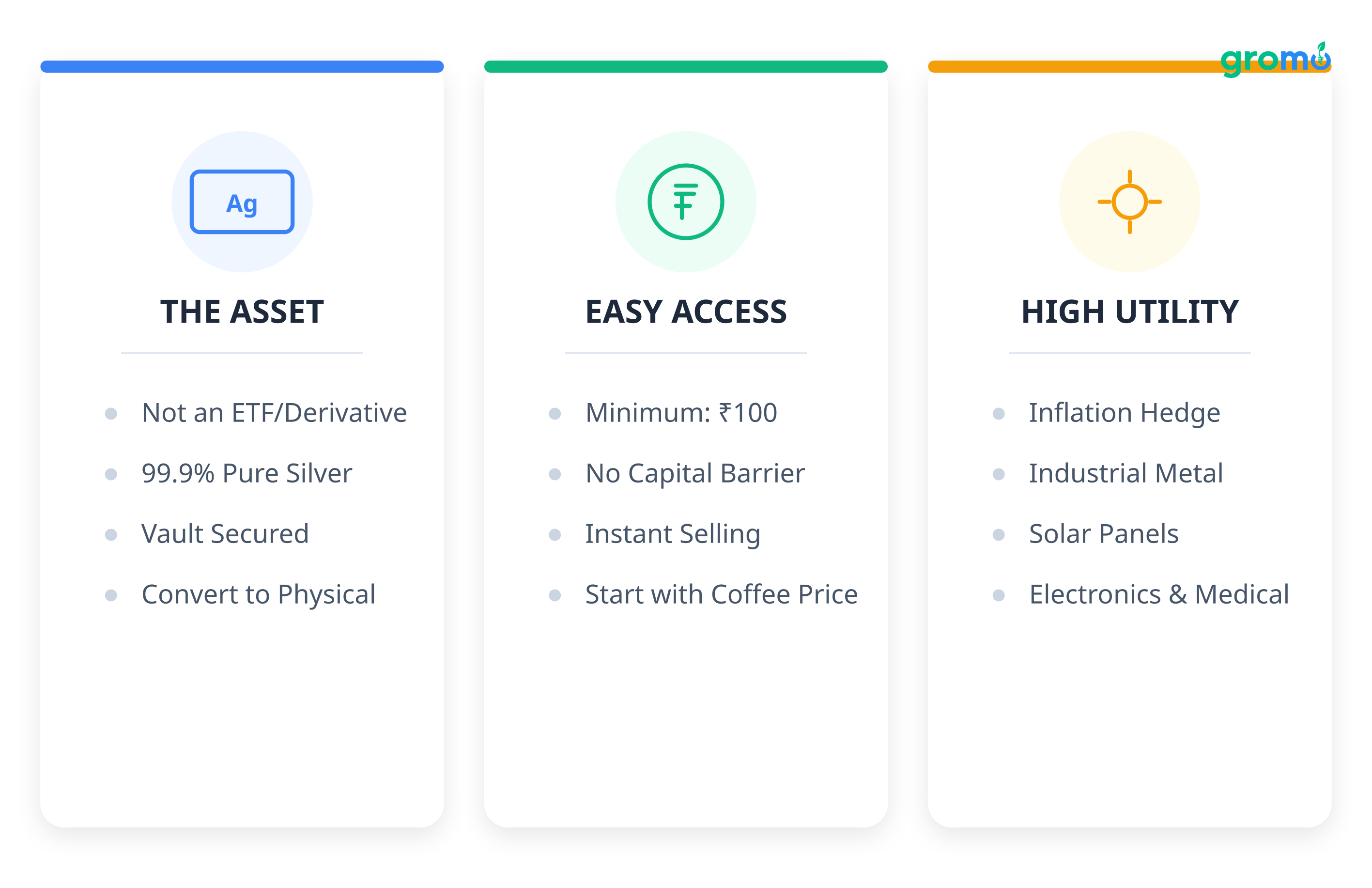The image size is (1372, 888).
Task: Click the green rupee coin icon
Action: 685,202
